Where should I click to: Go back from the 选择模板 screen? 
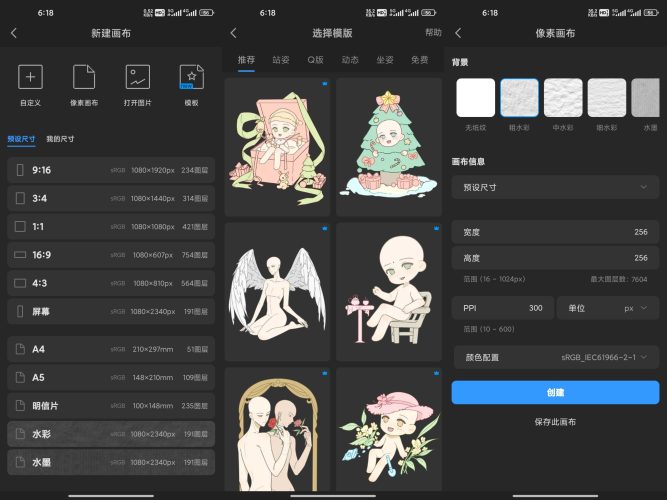click(x=234, y=33)
